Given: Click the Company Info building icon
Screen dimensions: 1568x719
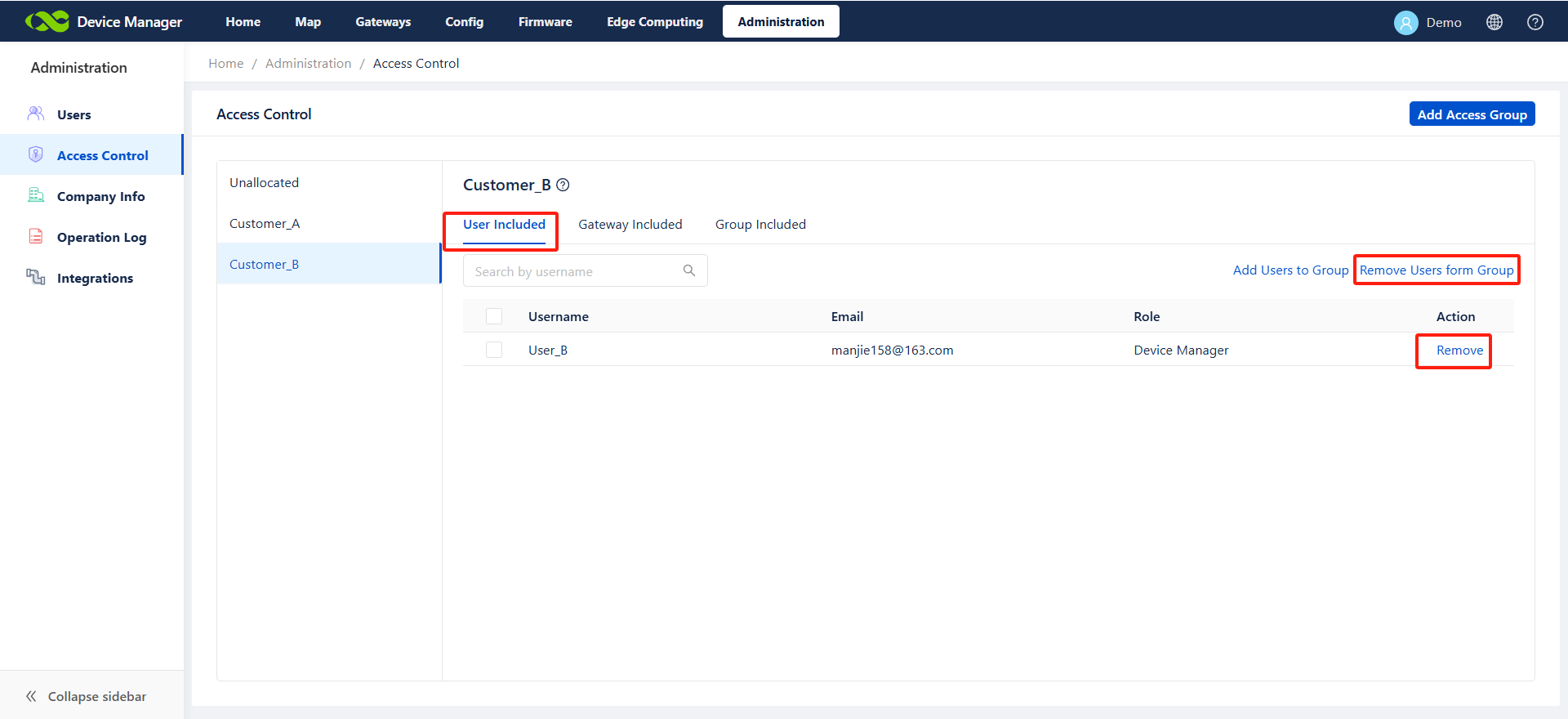Looking at the screenshot, I should (x=36, y=195).
